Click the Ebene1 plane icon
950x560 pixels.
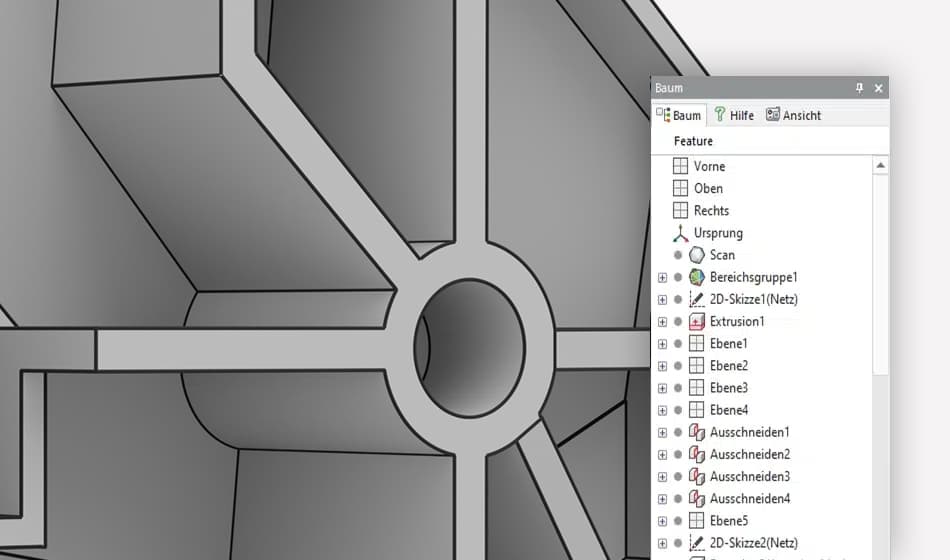697,344
